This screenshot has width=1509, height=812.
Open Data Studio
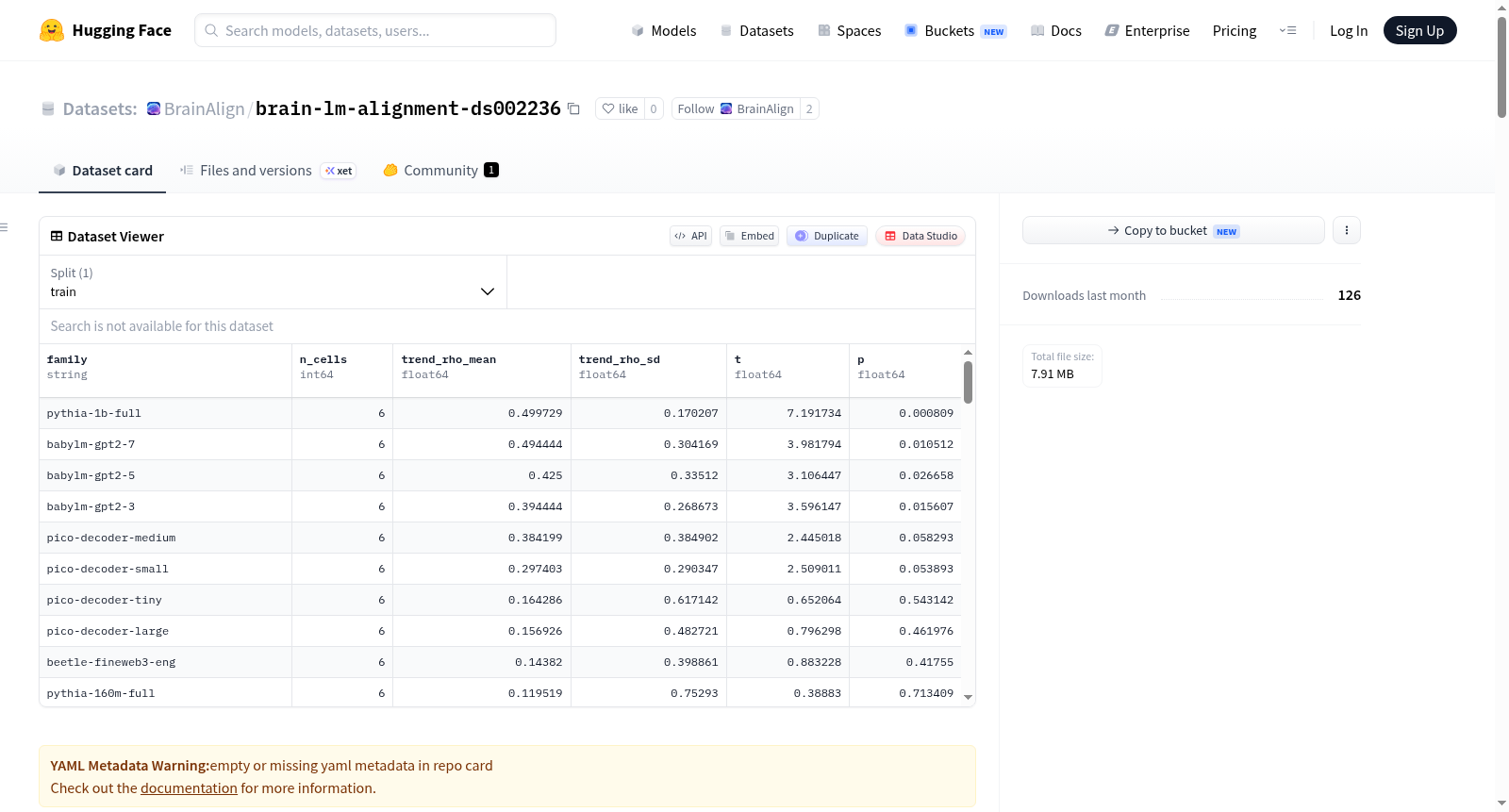[920, 236]
